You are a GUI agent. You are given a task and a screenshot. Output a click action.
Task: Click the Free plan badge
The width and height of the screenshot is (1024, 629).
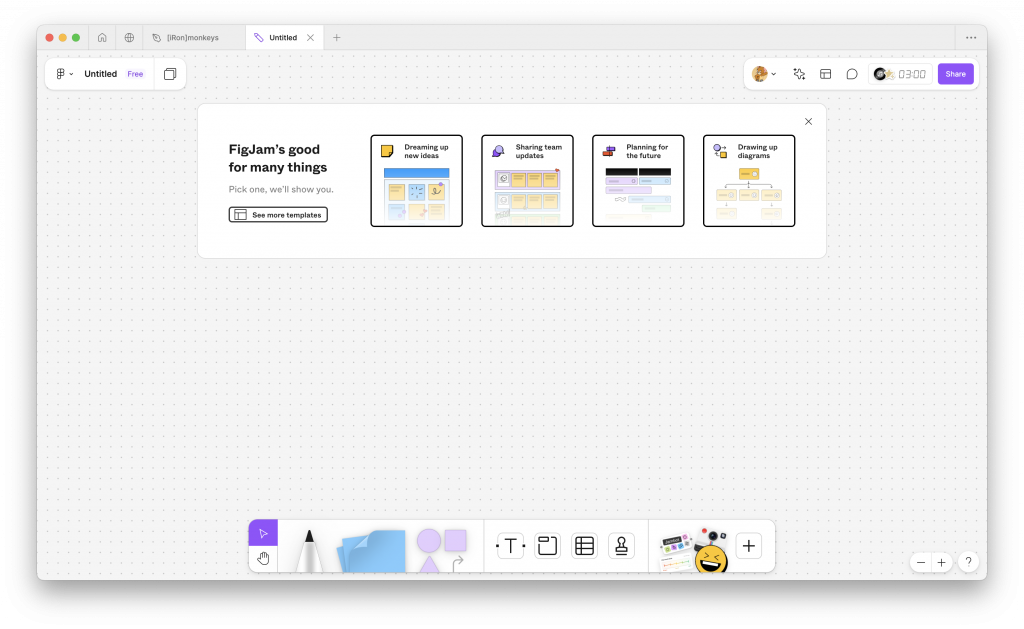click(x=135, y=74)
